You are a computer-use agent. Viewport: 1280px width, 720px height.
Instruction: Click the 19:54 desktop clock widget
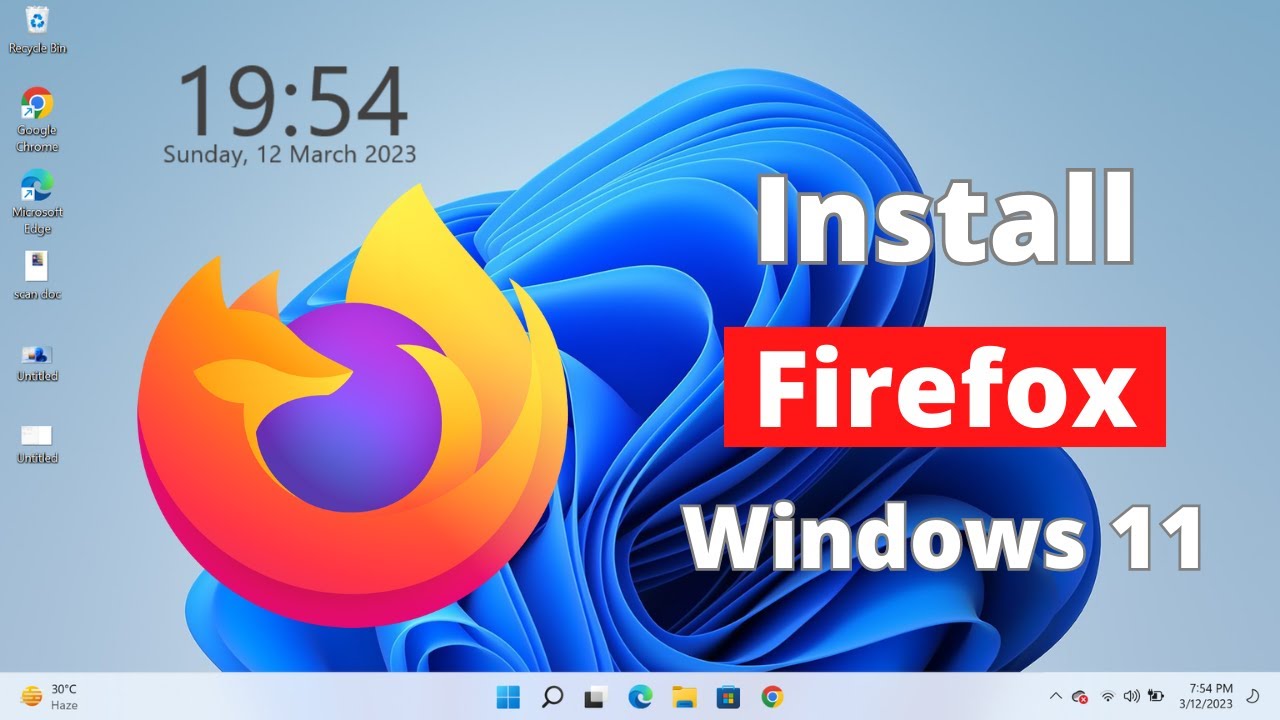[292, 100]
